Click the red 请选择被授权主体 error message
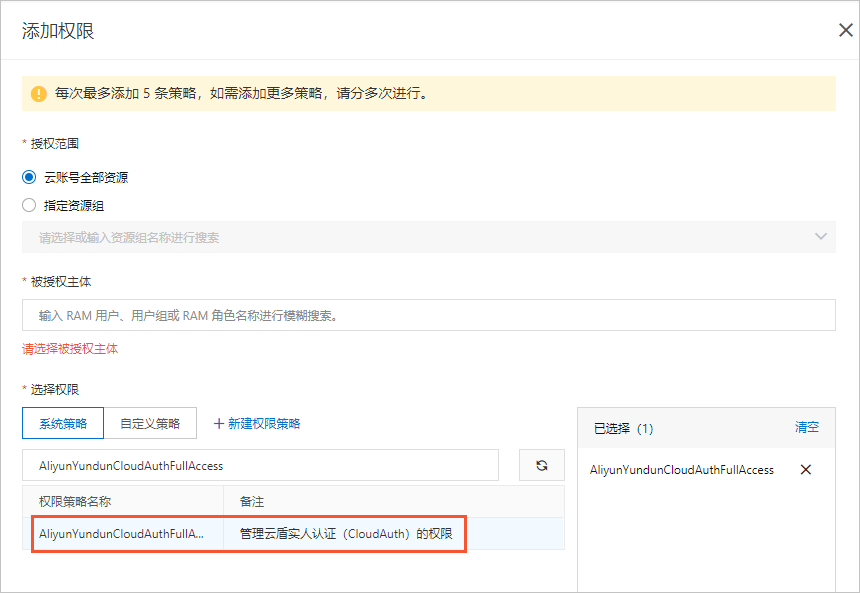 point(70,349)
